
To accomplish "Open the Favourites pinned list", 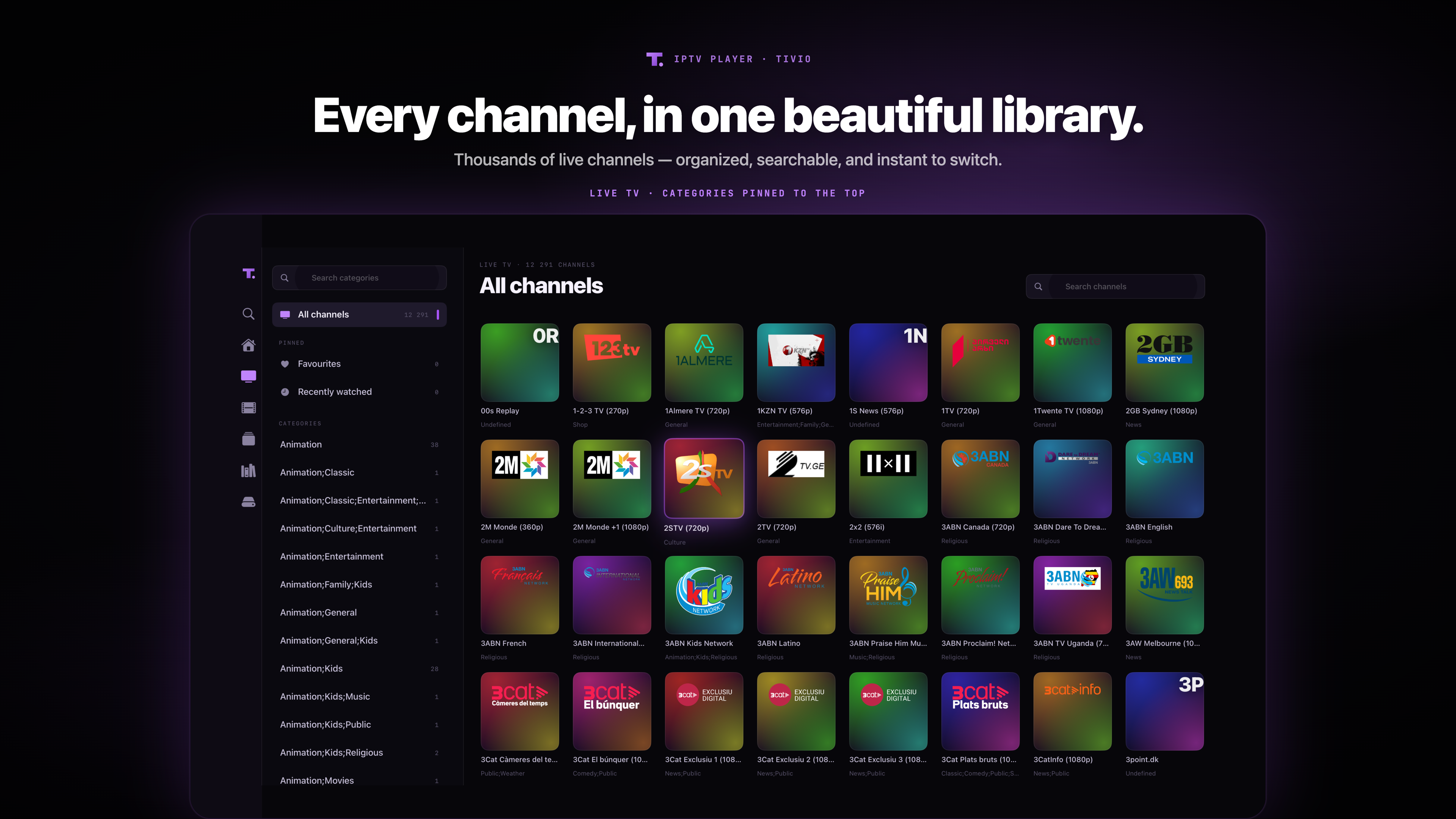I will [359, 364].
